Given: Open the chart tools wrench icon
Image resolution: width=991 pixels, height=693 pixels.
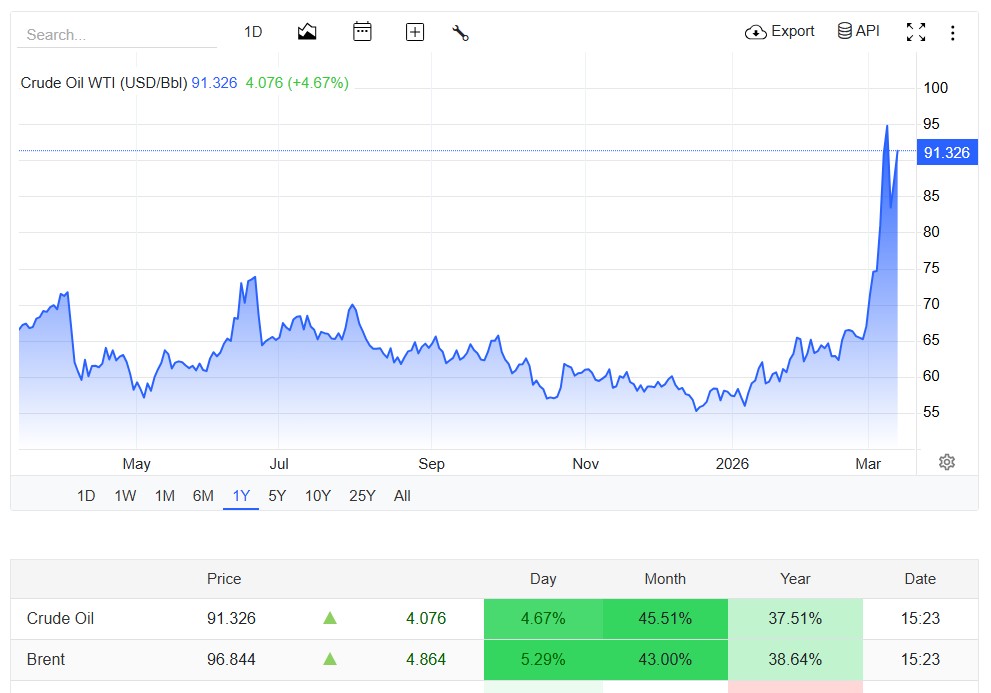Looking at the screenshot, I should tap(460, 32).
